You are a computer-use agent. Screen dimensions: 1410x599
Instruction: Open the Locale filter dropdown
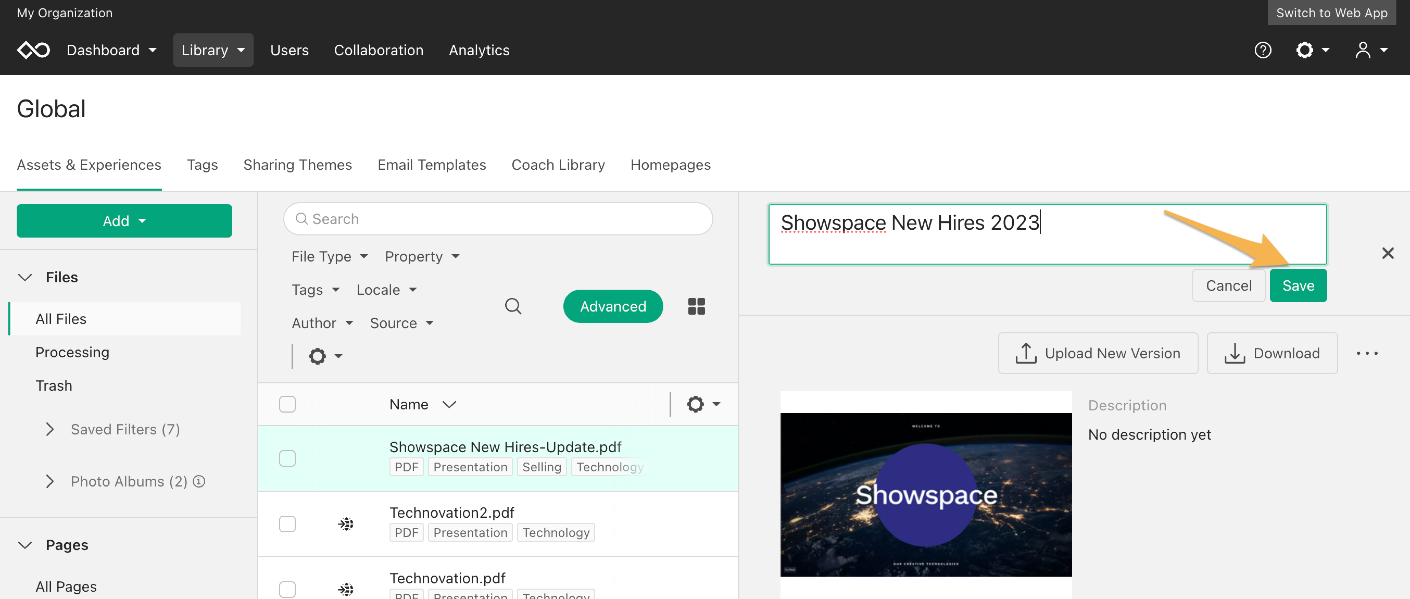[x=386, y=290]
